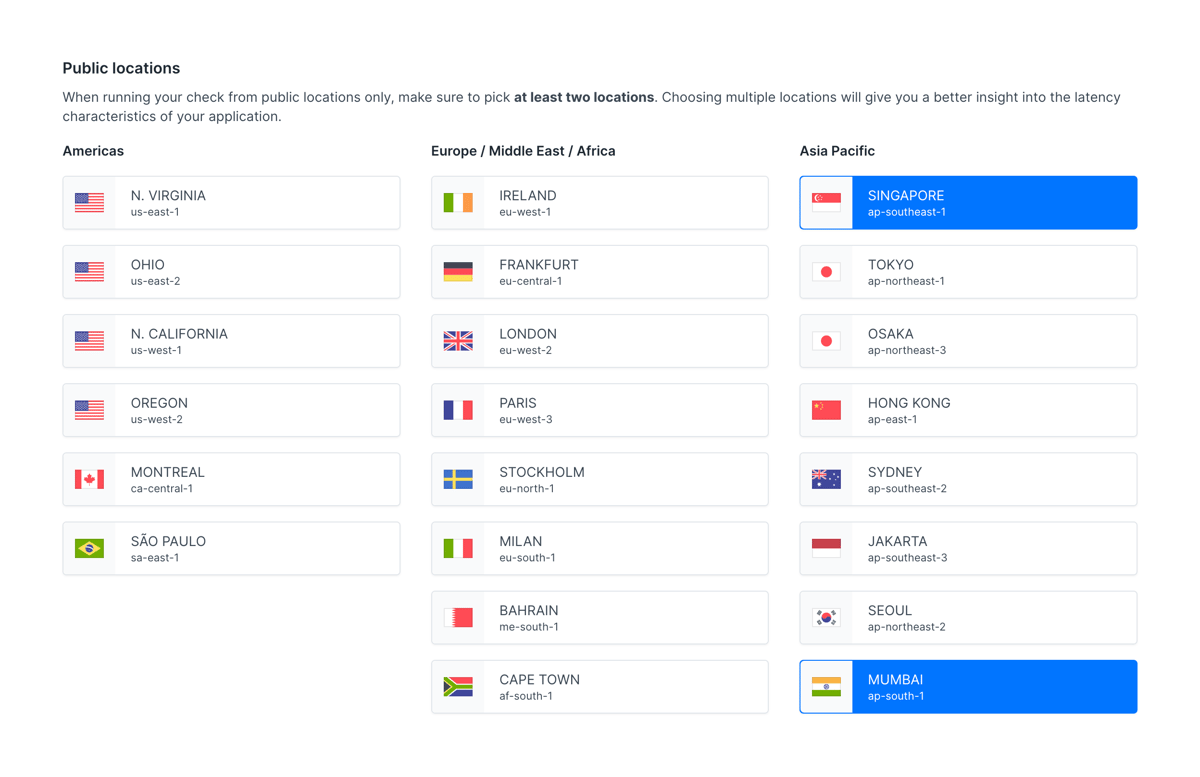Click the Swedish flag beside Stockholm
This screenshot has width=1200, height=777.
coord(457,479)
